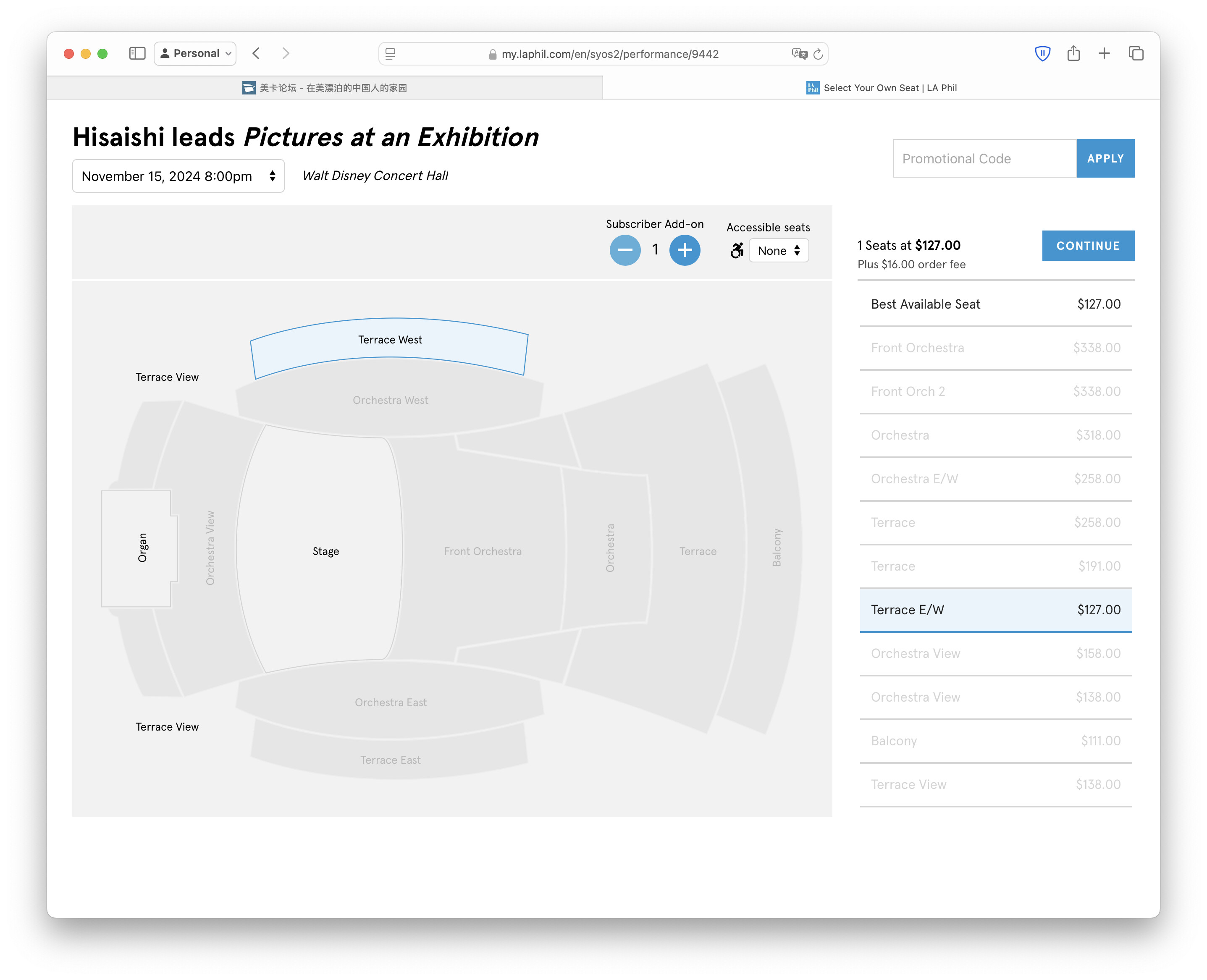
Task: Click the CONTINUE button
Action: click(x=1088, y=246)
